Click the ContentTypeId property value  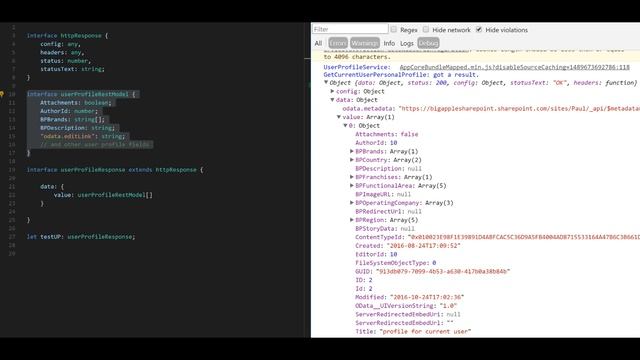[524, 237]
